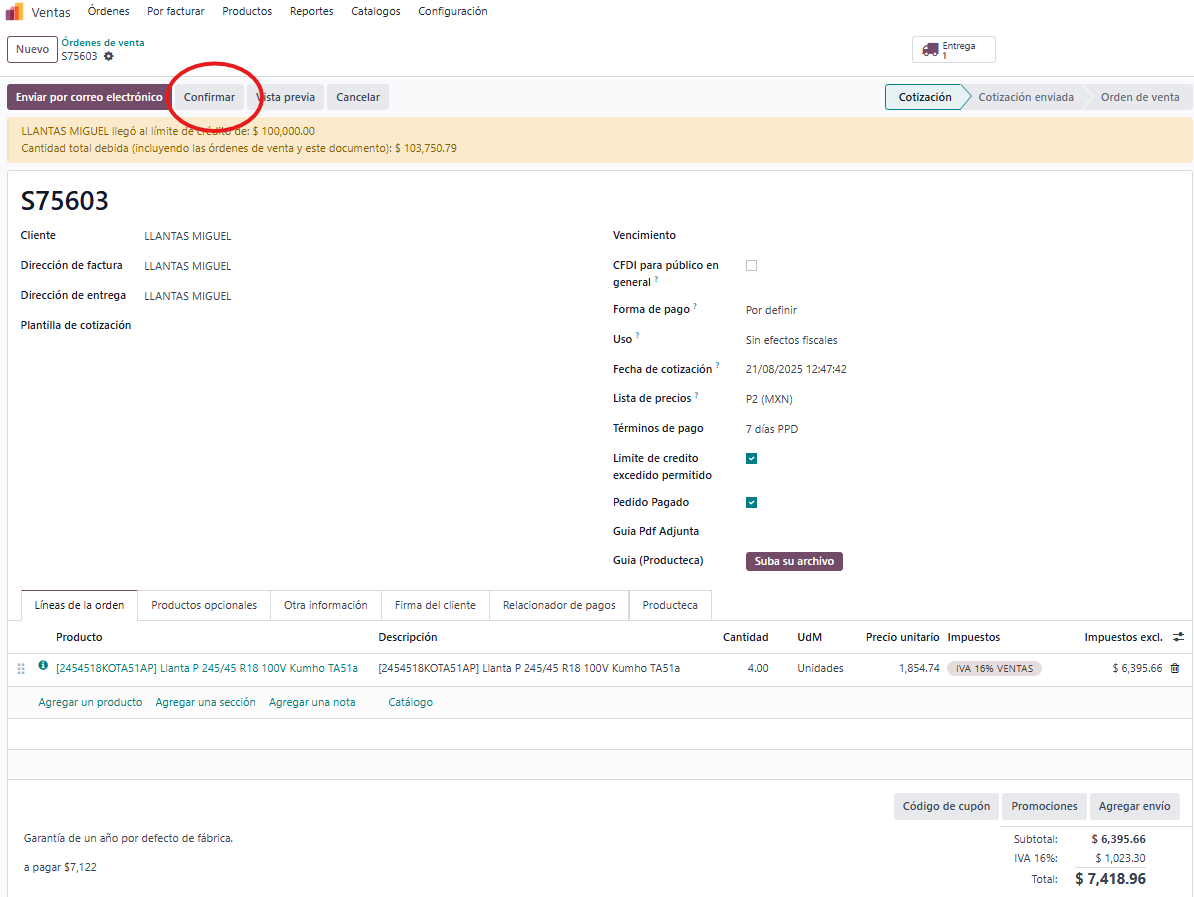The width and height of the screenshot is (1194, 897).
Task: Click the drag handle on the product line
Action: coord(22,668)
